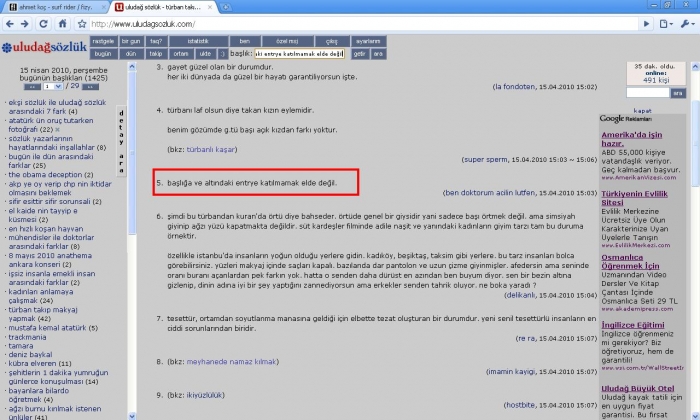Open author 'hostbite' profile link

coord(520,405)
